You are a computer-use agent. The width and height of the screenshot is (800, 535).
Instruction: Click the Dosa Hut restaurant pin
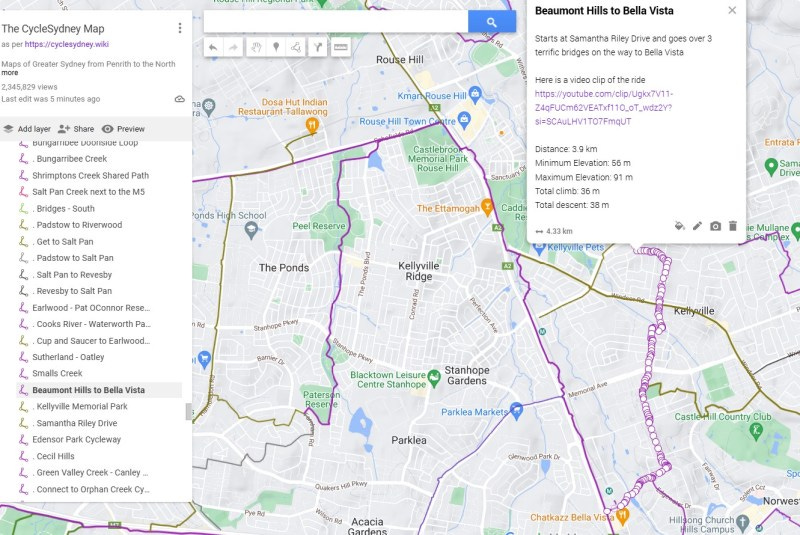tap(312, 124)
